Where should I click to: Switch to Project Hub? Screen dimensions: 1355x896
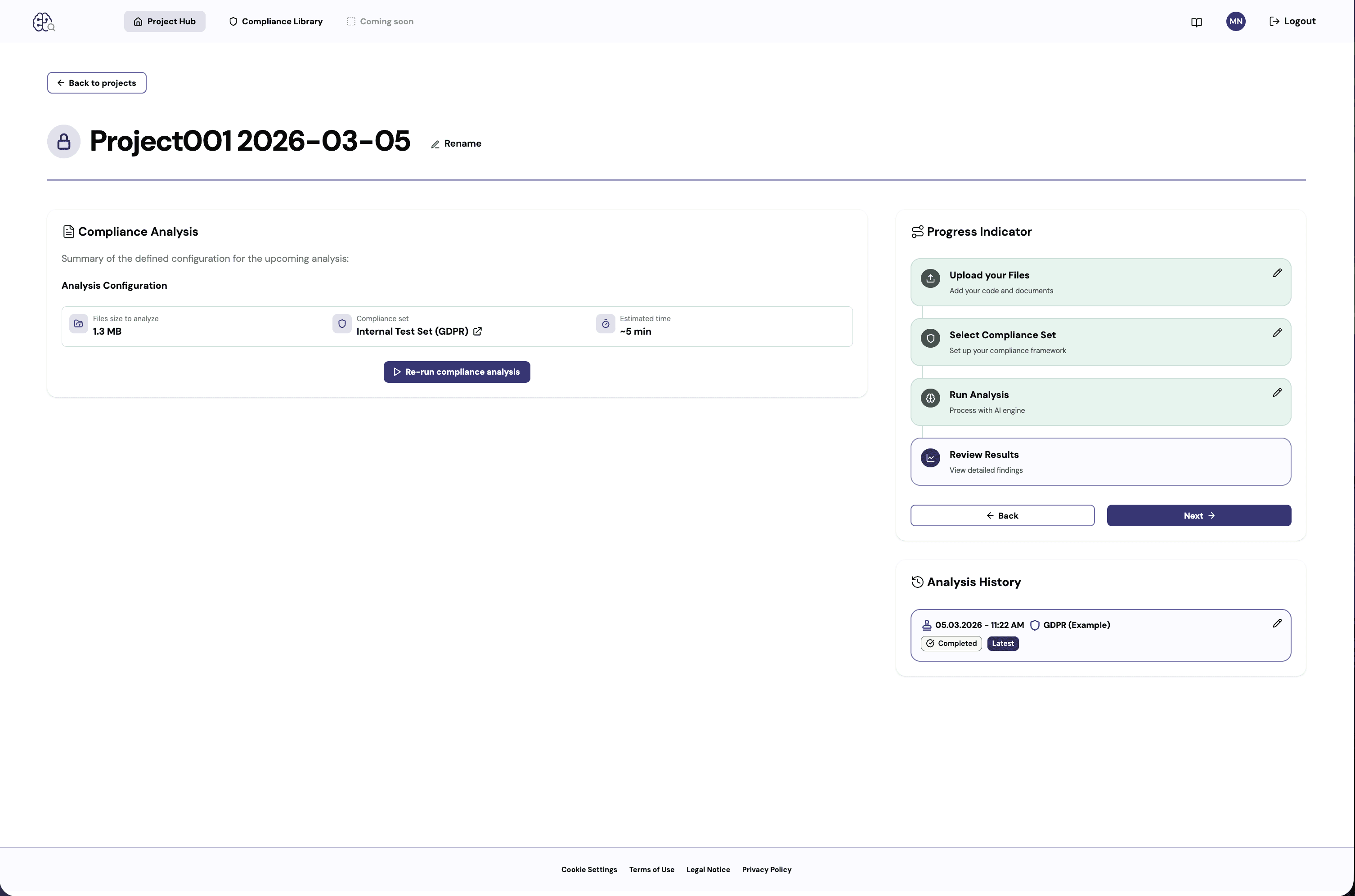165,21
